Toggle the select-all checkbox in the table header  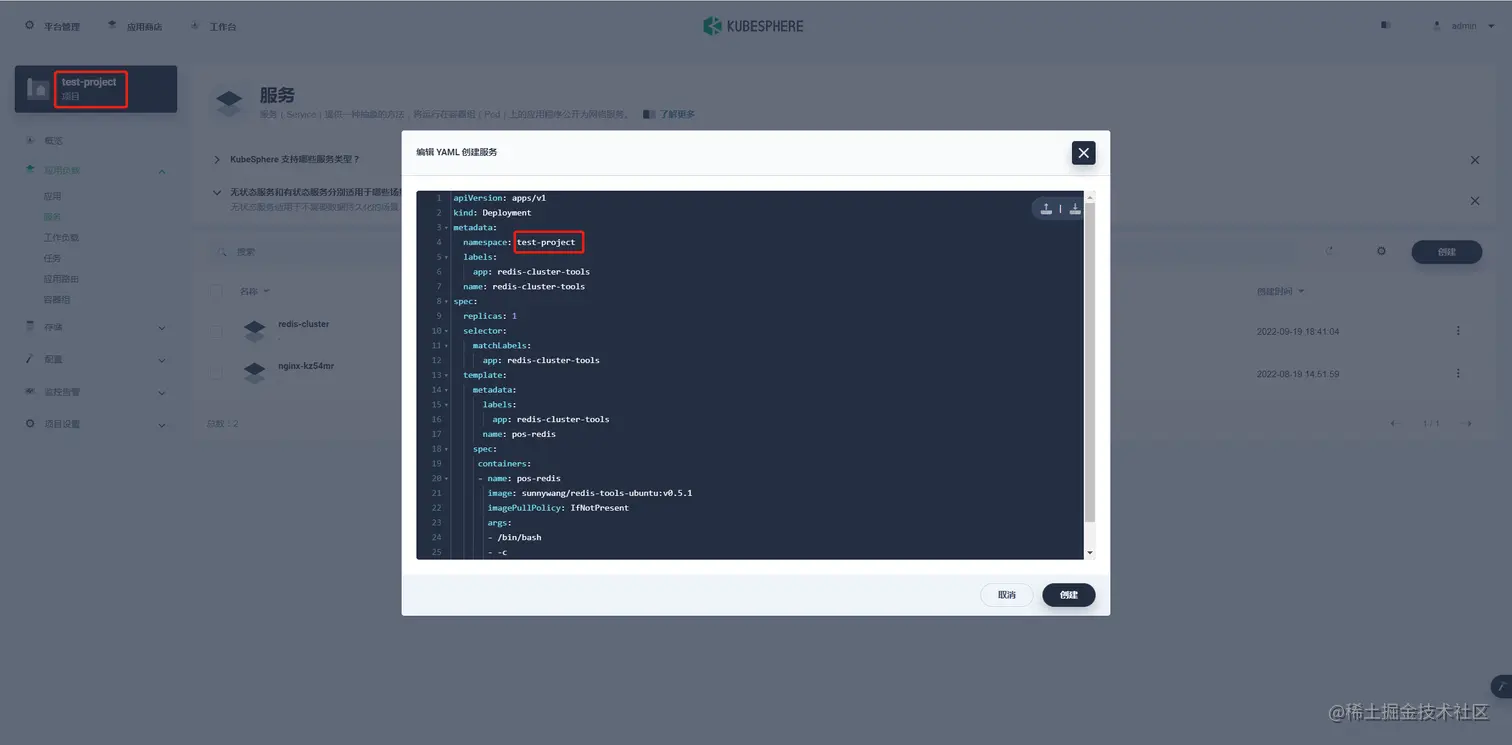(216, 291)
